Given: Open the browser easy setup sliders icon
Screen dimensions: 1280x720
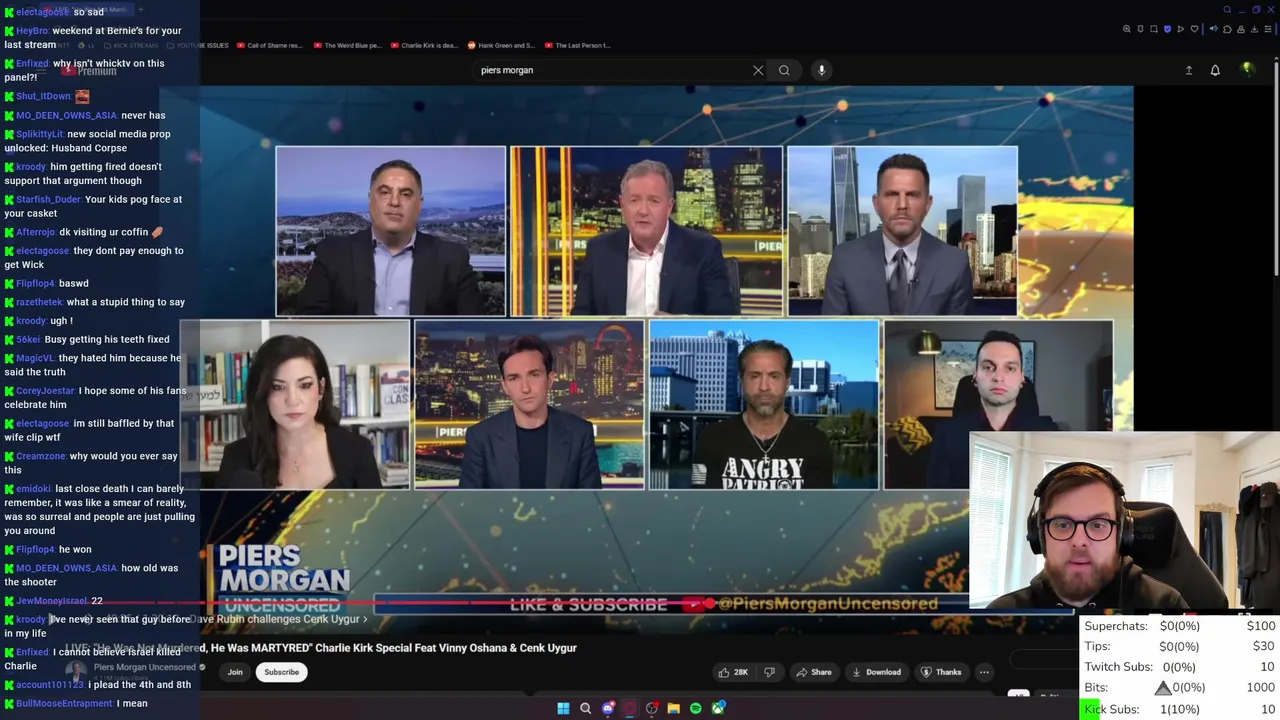Looking at the screenshot, I should pyautogui.click(x=1268, y=29).
